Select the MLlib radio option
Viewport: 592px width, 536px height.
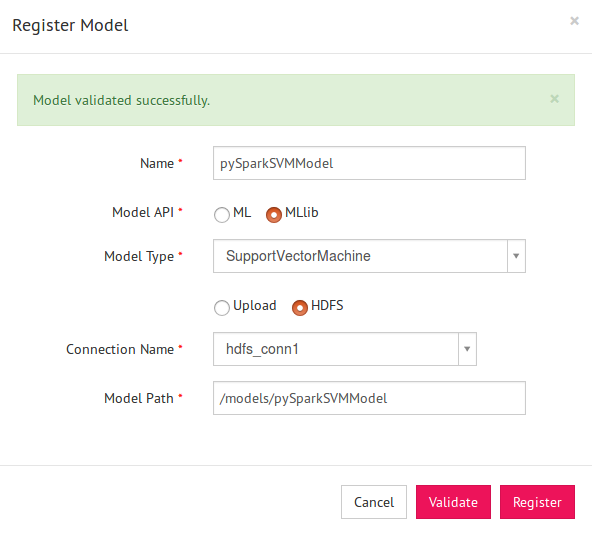(274, 215)
